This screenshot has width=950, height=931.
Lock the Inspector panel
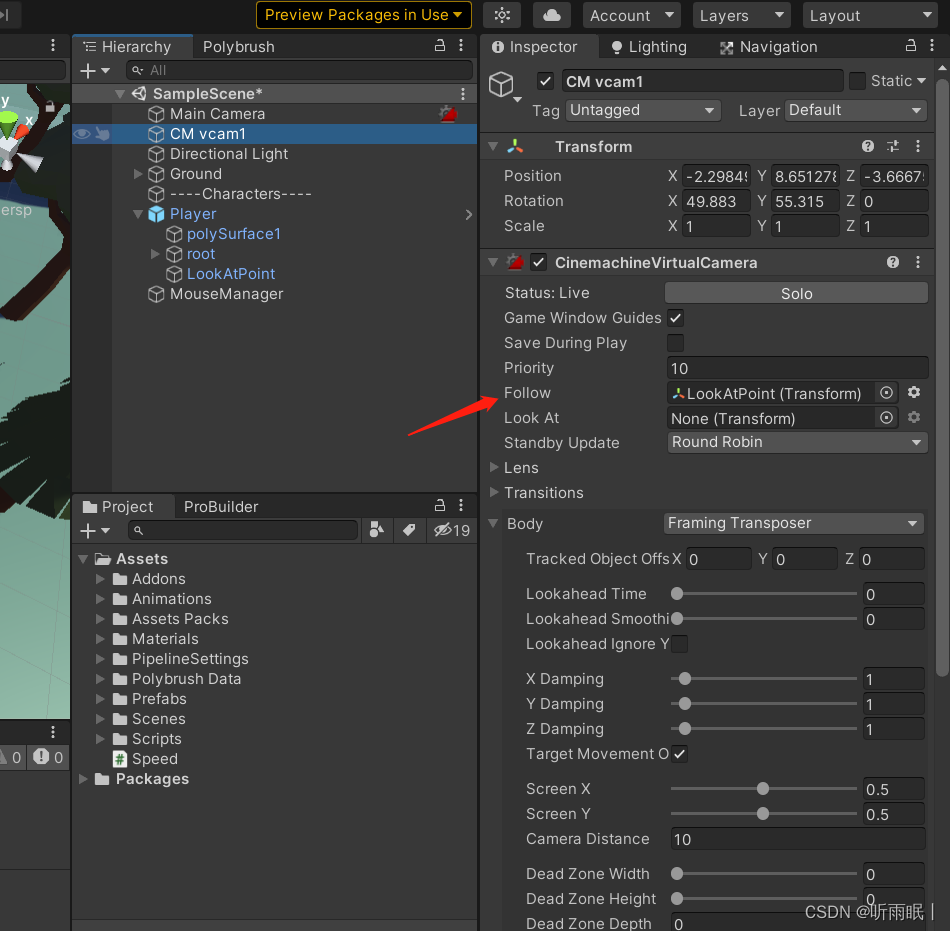coord(911,45)
